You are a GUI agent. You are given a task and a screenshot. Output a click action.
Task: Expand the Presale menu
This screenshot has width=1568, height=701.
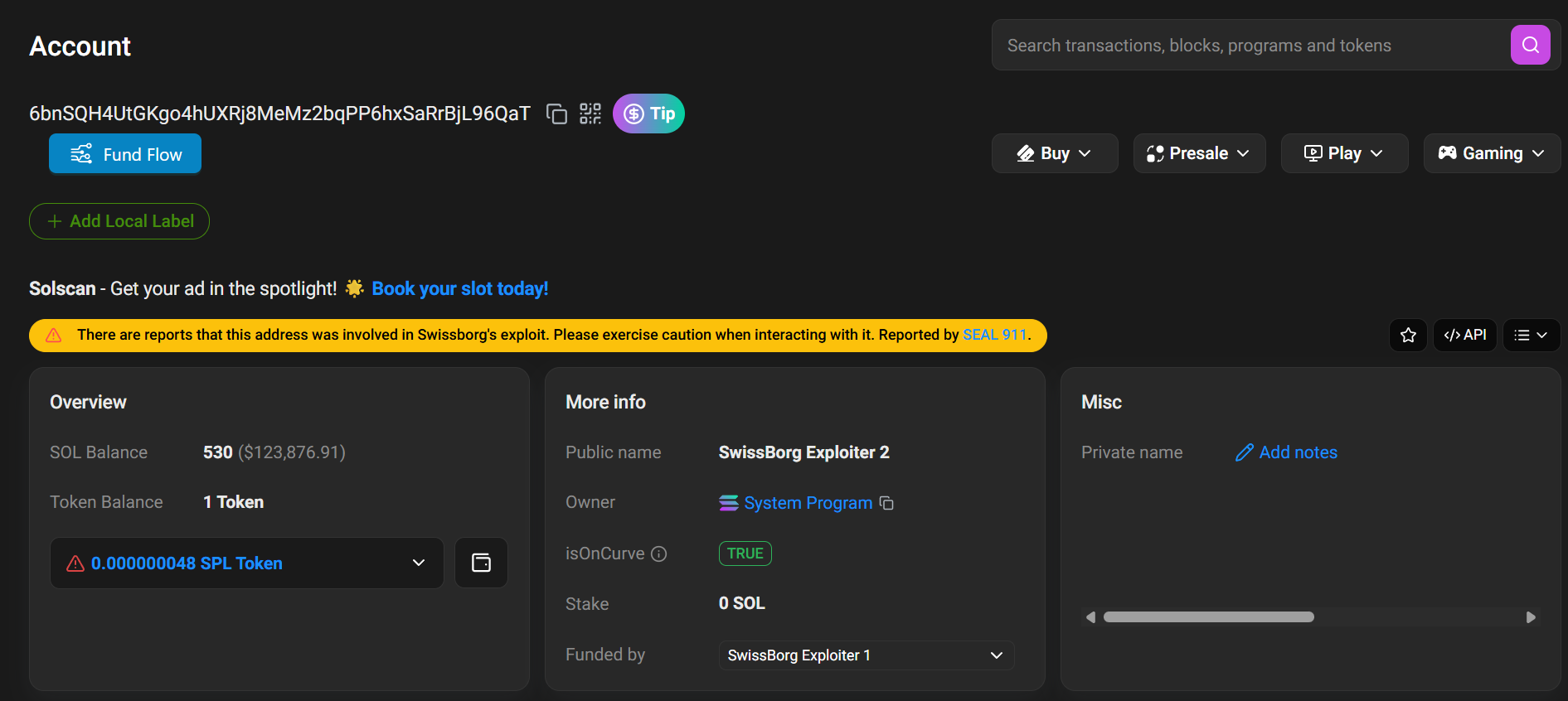point(1199,153)
